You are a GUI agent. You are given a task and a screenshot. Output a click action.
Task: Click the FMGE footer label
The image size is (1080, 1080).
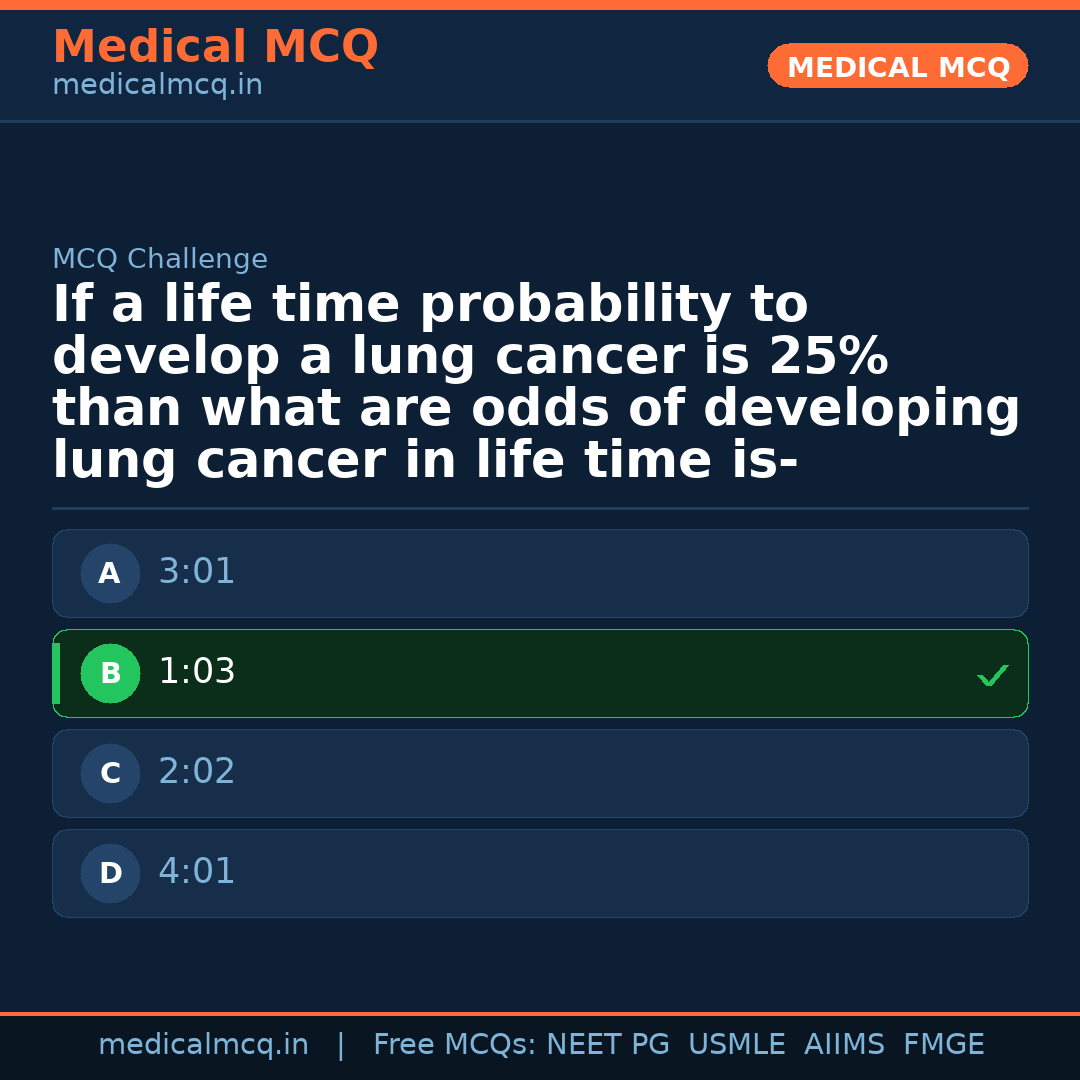pos(943,1045)
